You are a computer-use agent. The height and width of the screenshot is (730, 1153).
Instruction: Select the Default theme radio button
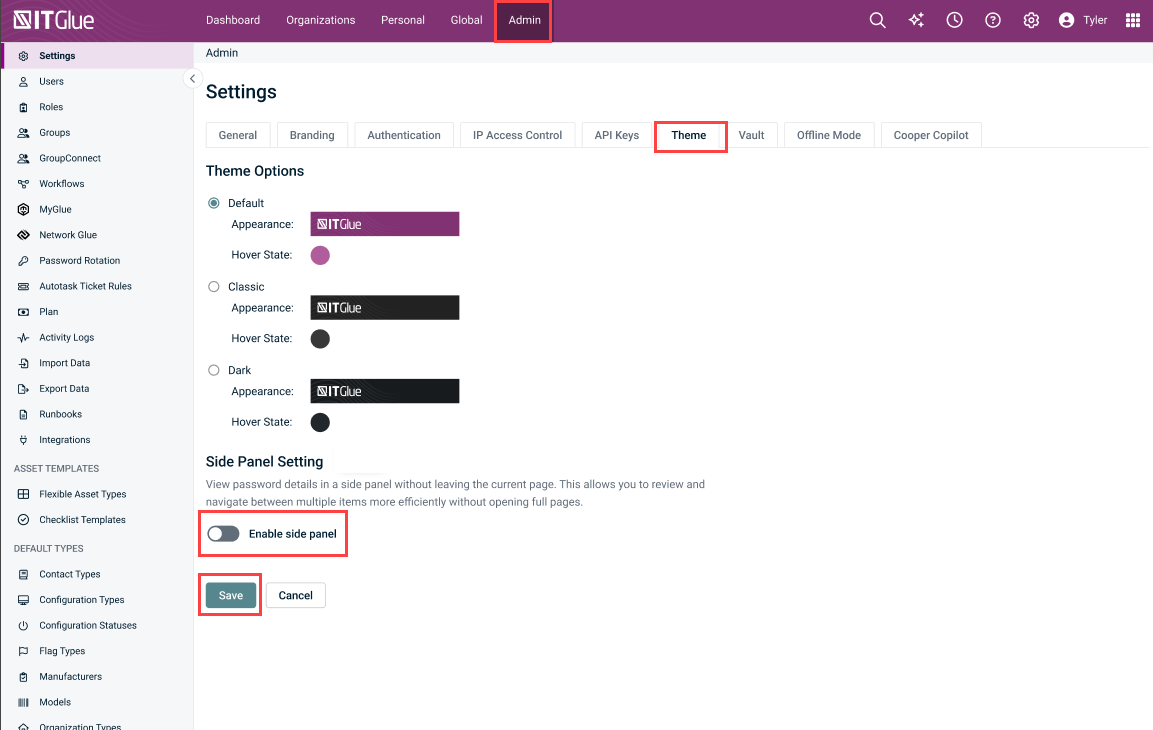(x=214, y=203)
